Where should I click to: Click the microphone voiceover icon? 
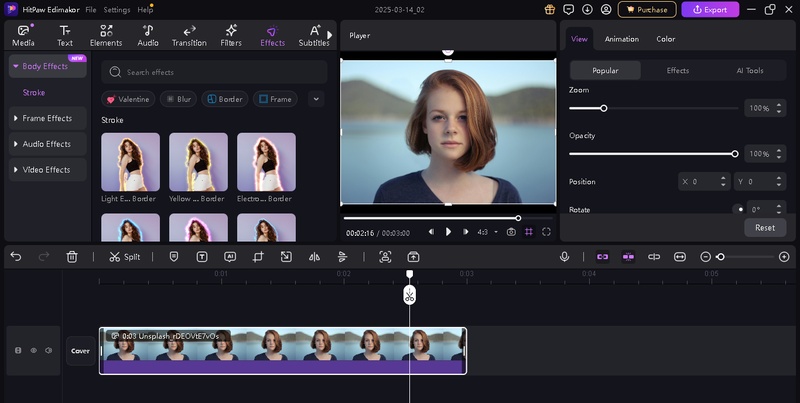coord(564,257)
